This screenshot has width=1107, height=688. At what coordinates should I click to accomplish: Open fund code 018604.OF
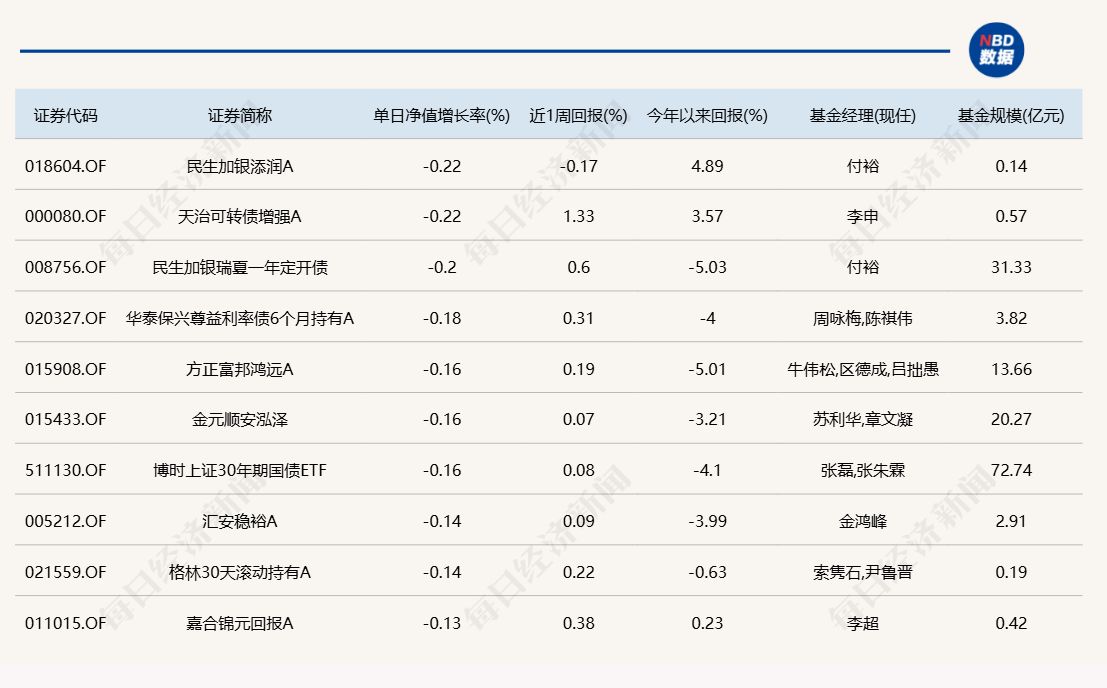pos(65,166)
